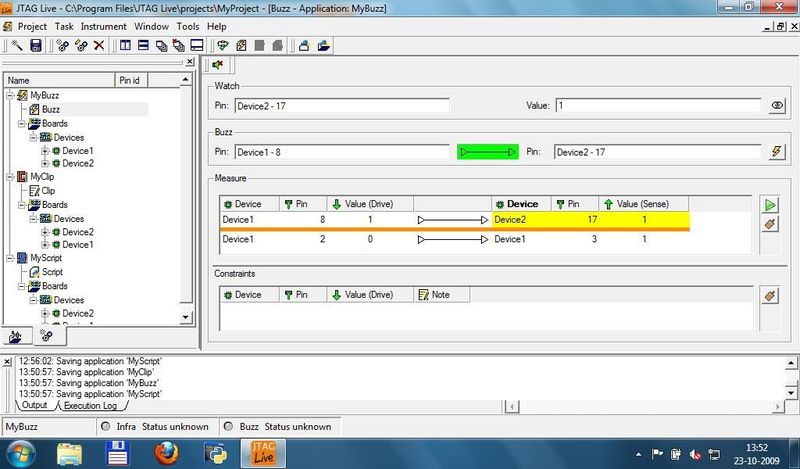Click the Pin id column header

click(x=131, y=80)
